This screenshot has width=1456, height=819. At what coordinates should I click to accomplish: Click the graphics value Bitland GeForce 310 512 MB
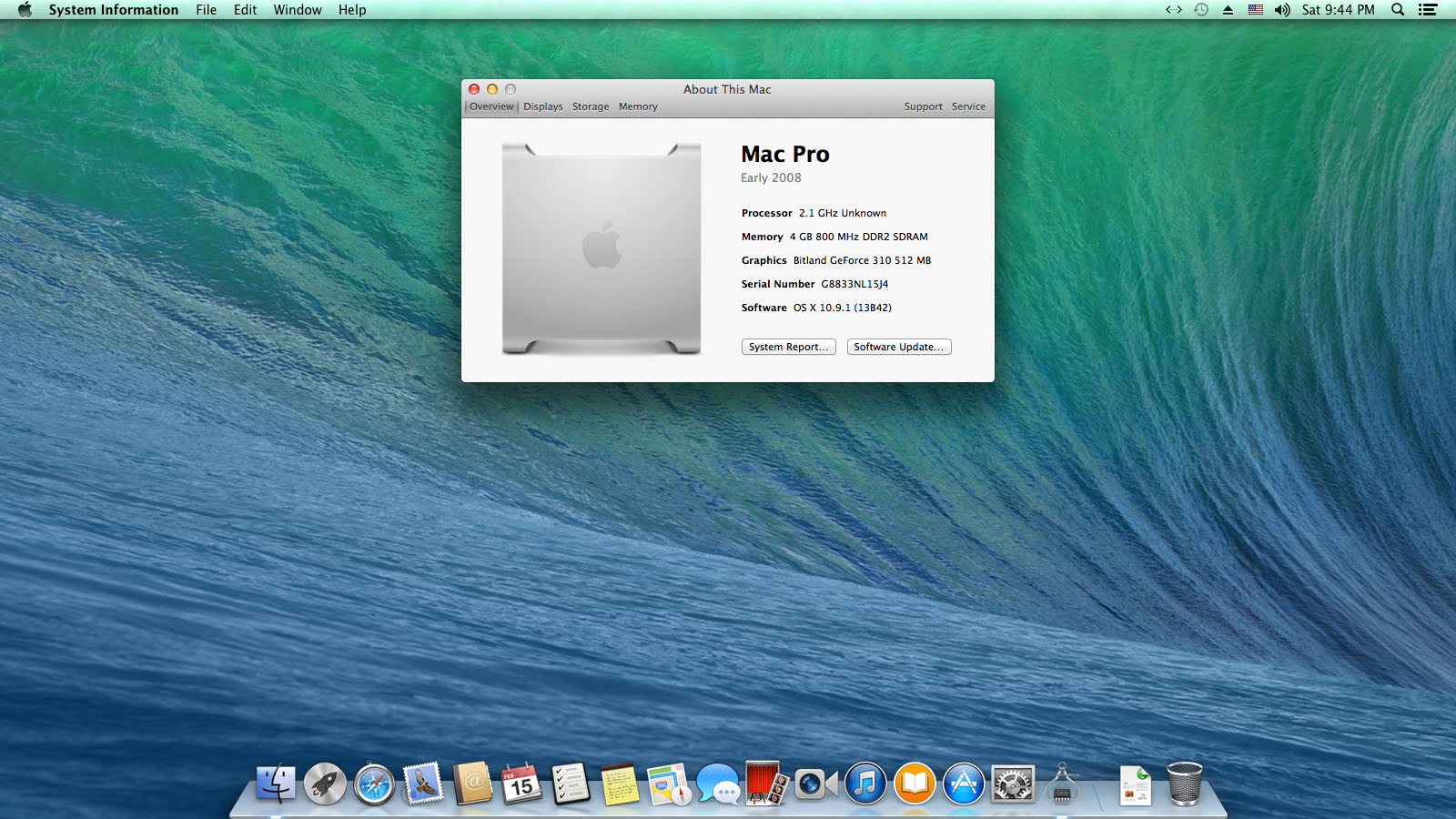(863, 260)
